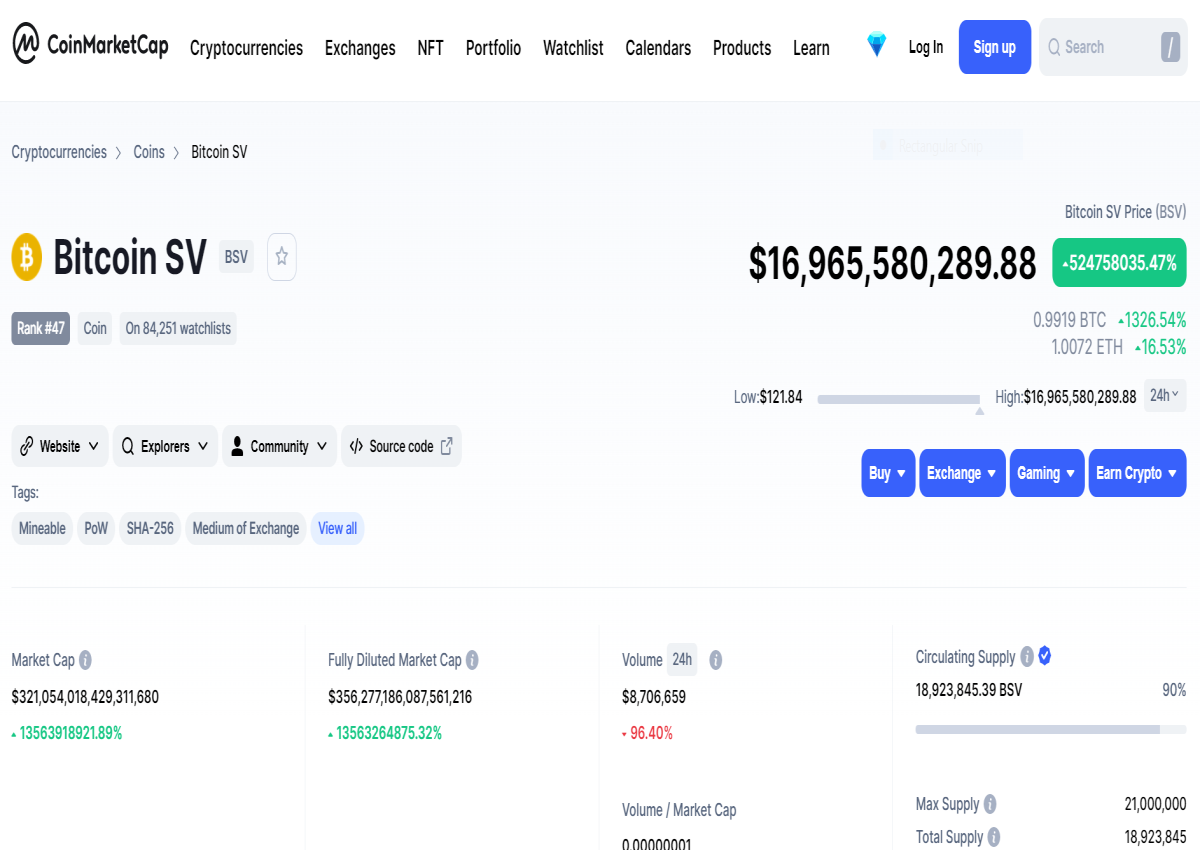Click the 0.9919 BTC price value

pyautogui.click(x=1070, y=320)
